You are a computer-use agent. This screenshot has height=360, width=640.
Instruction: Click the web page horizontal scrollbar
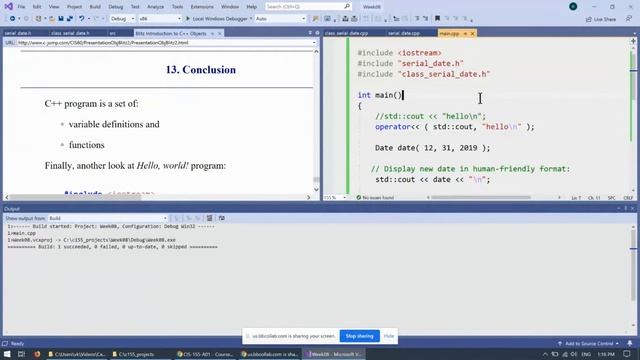(x=76, y=197)
